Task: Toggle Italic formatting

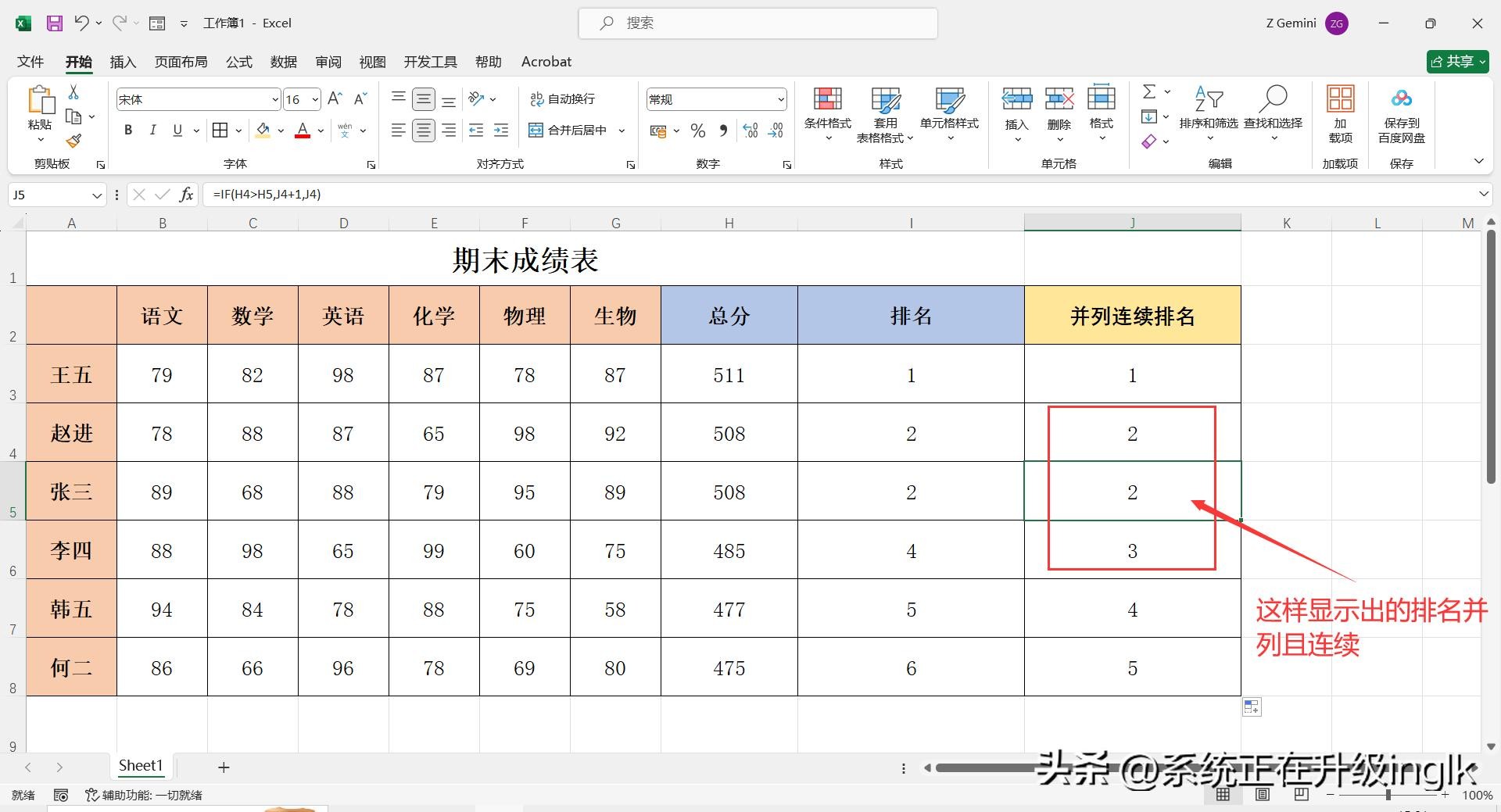Action: coord(153,131)
